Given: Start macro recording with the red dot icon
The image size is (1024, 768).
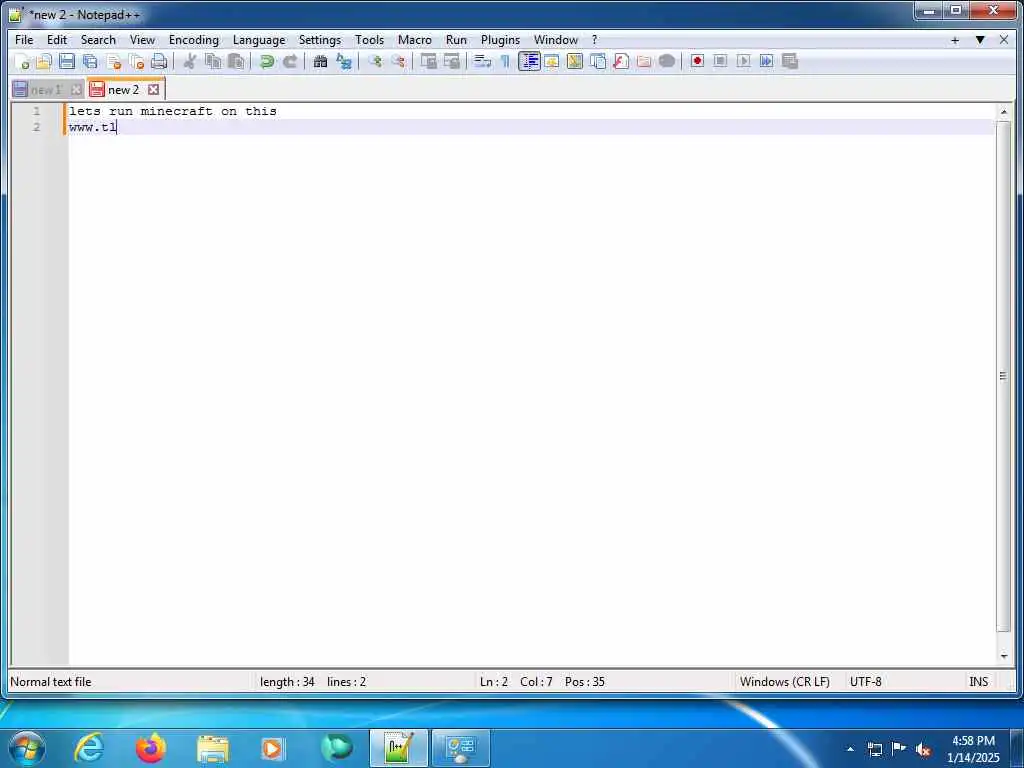Looking at the screenshot, I should pos(697,61).
